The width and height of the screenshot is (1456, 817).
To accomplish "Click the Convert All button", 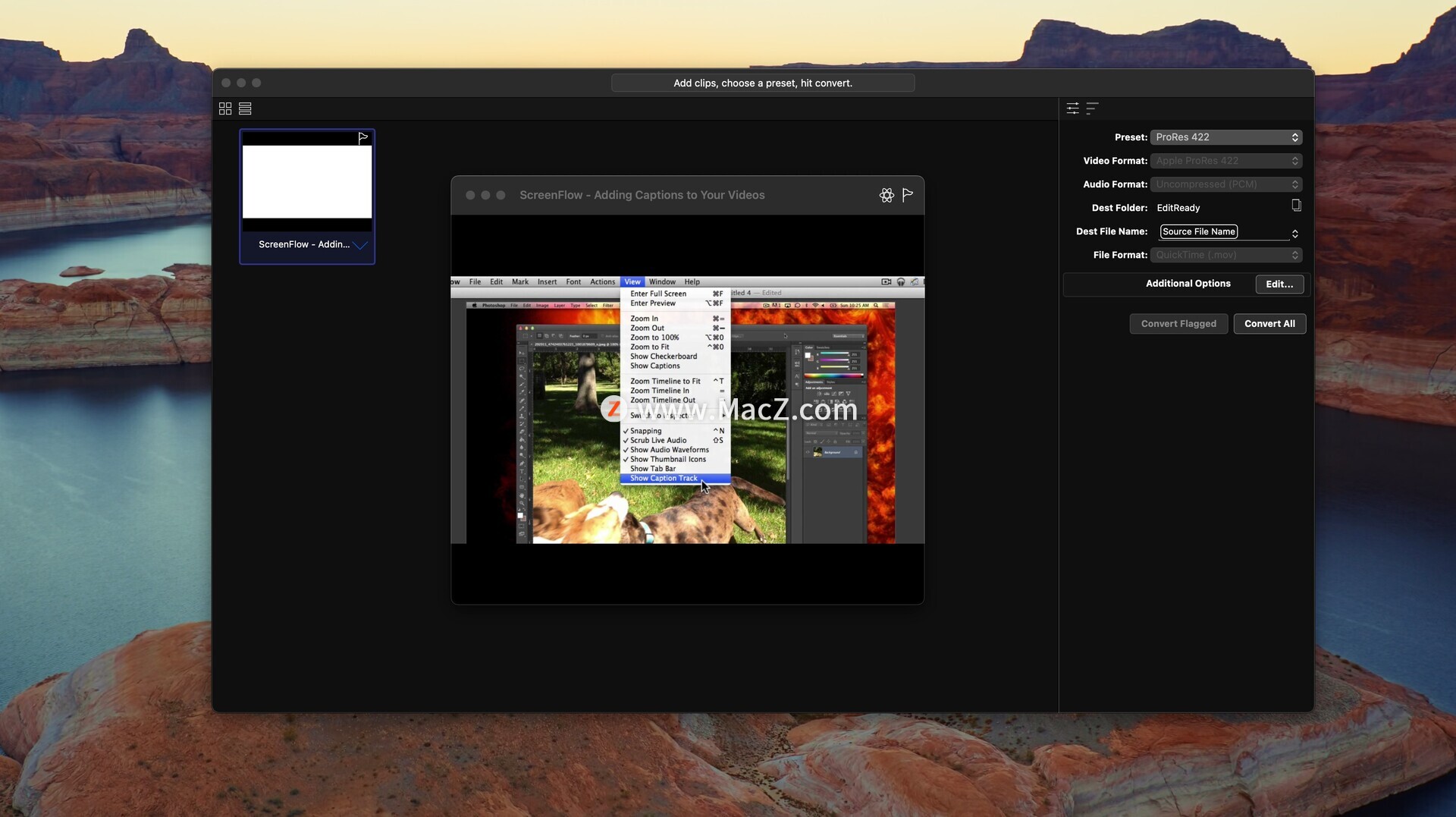I will (x=1269, y=324).
